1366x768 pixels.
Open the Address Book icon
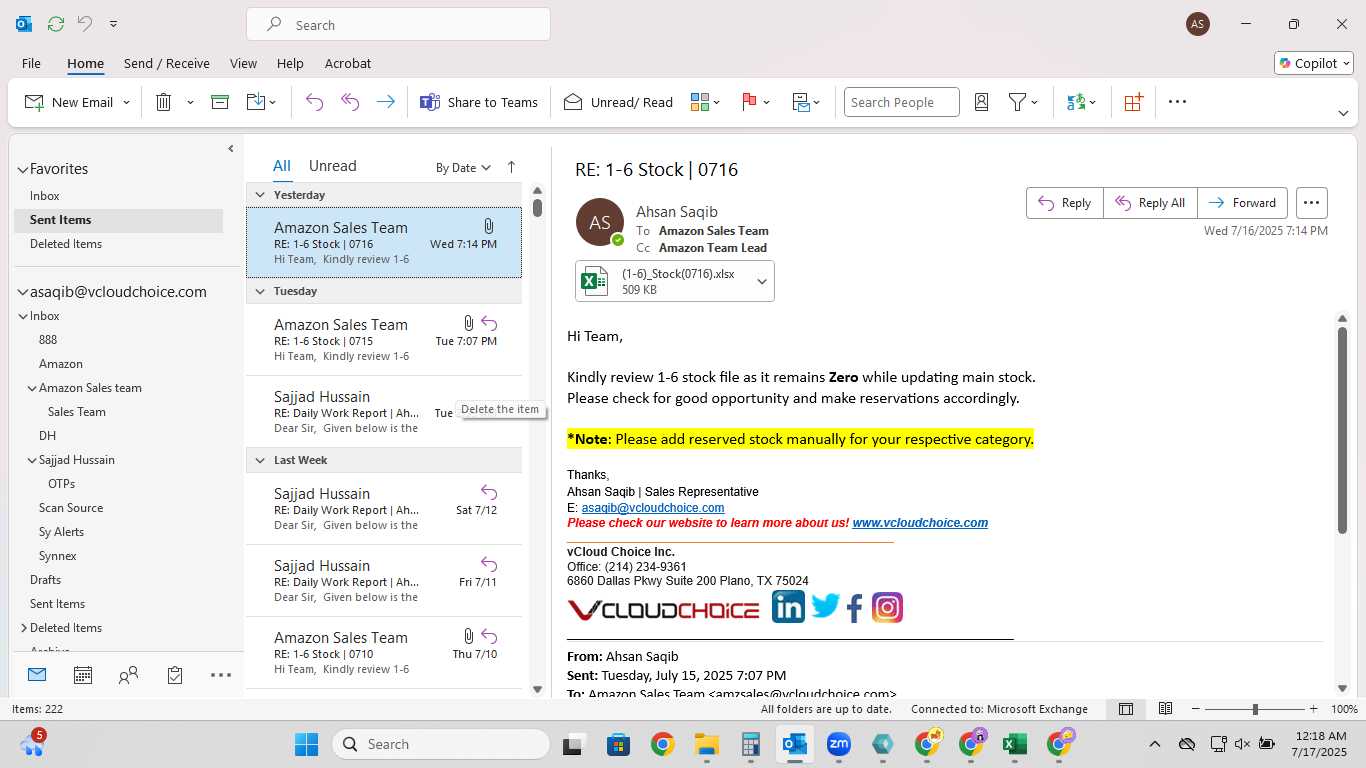[x=981, y=102]
